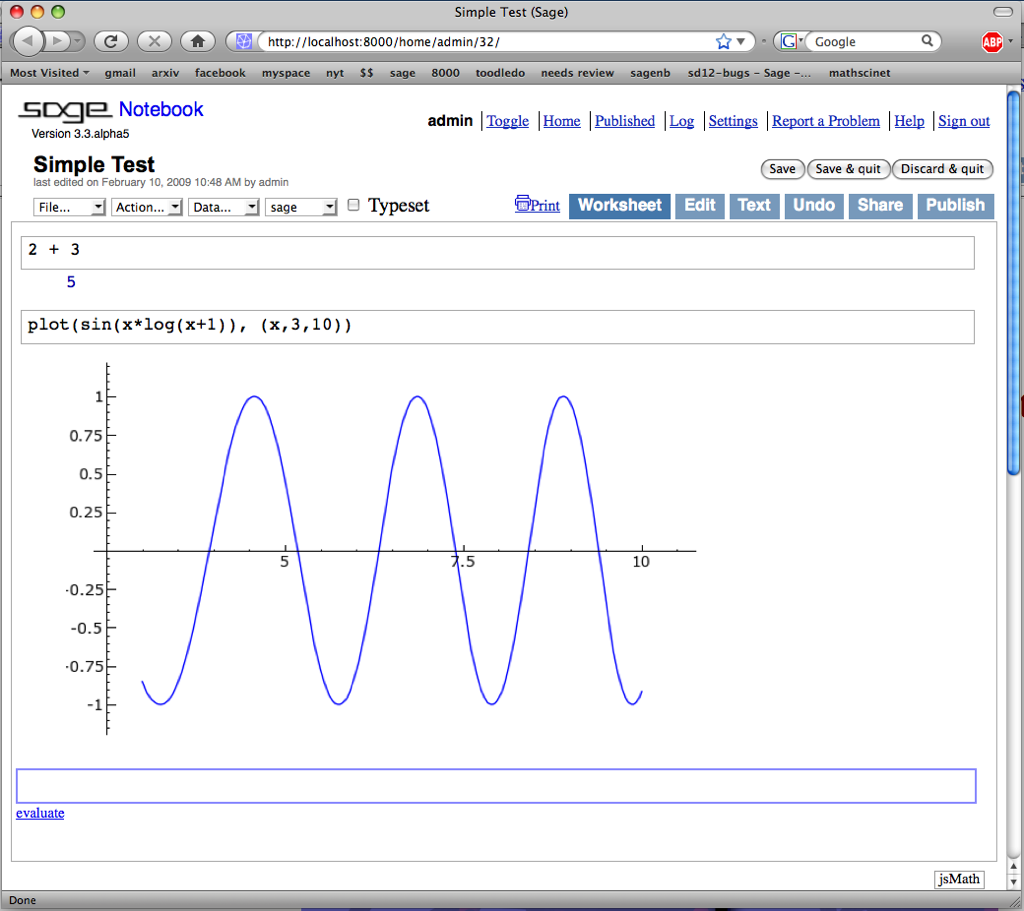The image size is (1024, 911).
Task: Click the Save & quit button
Action: coord(848,169)
